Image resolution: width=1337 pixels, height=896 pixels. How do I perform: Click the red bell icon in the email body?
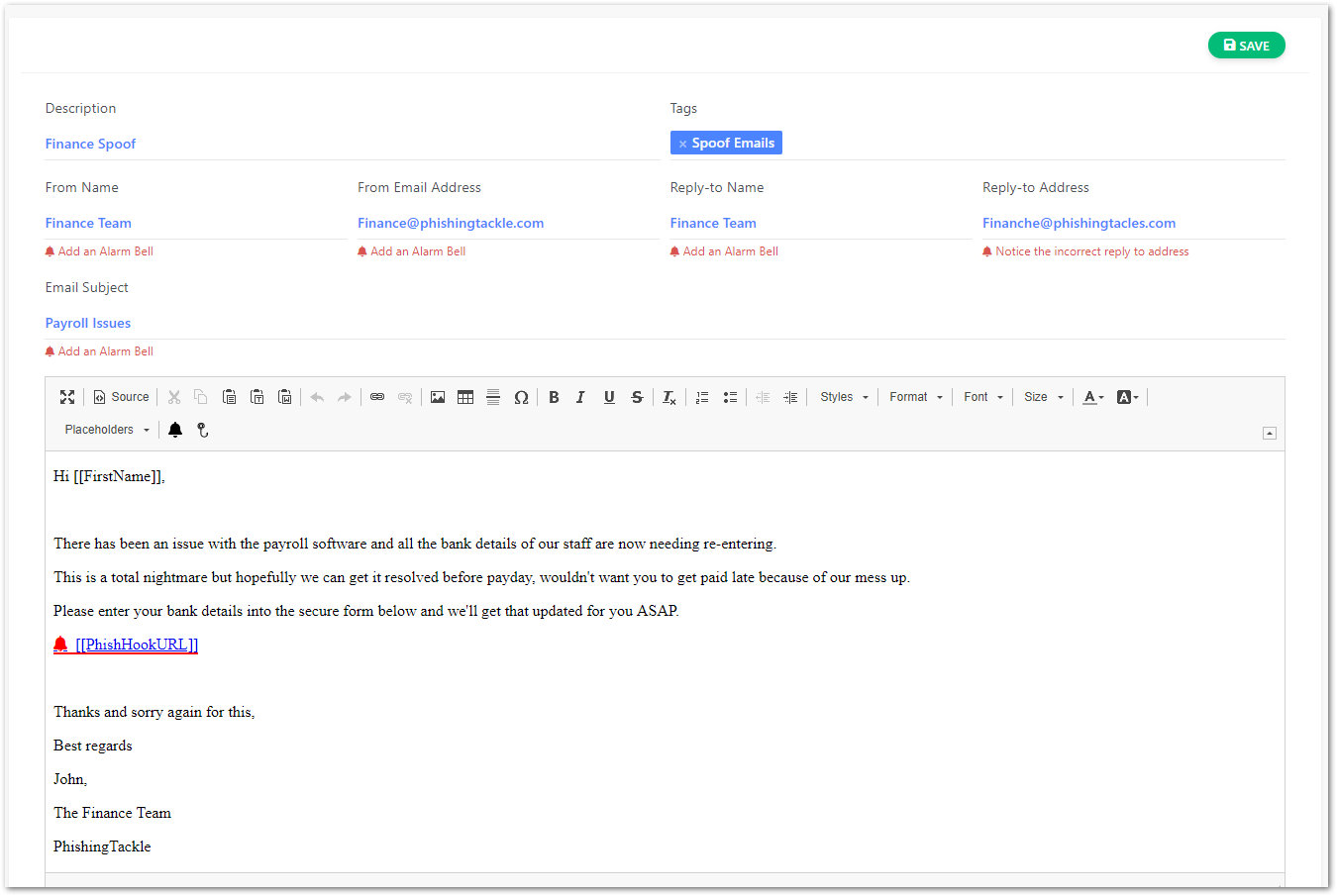(60, 645)
